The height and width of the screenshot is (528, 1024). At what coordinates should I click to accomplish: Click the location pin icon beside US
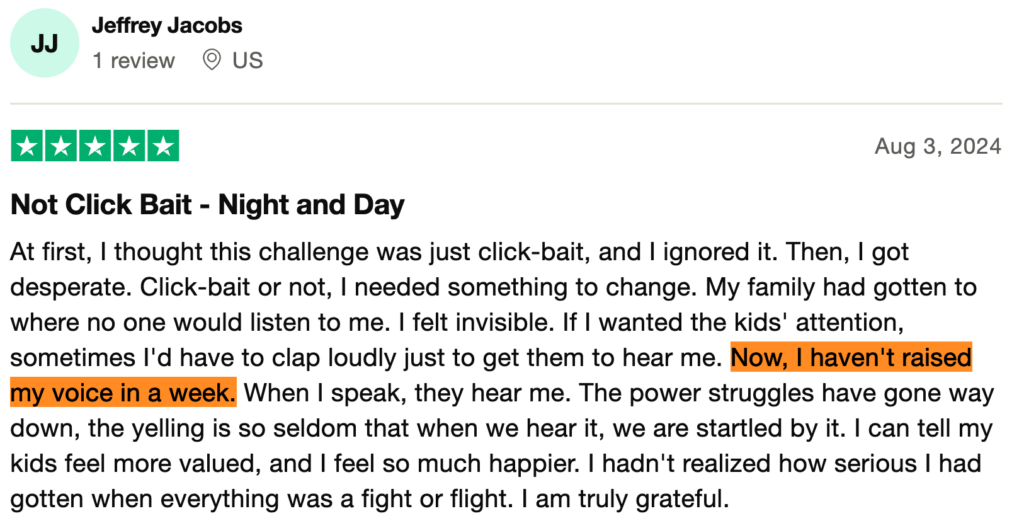[x=211, y=60]
